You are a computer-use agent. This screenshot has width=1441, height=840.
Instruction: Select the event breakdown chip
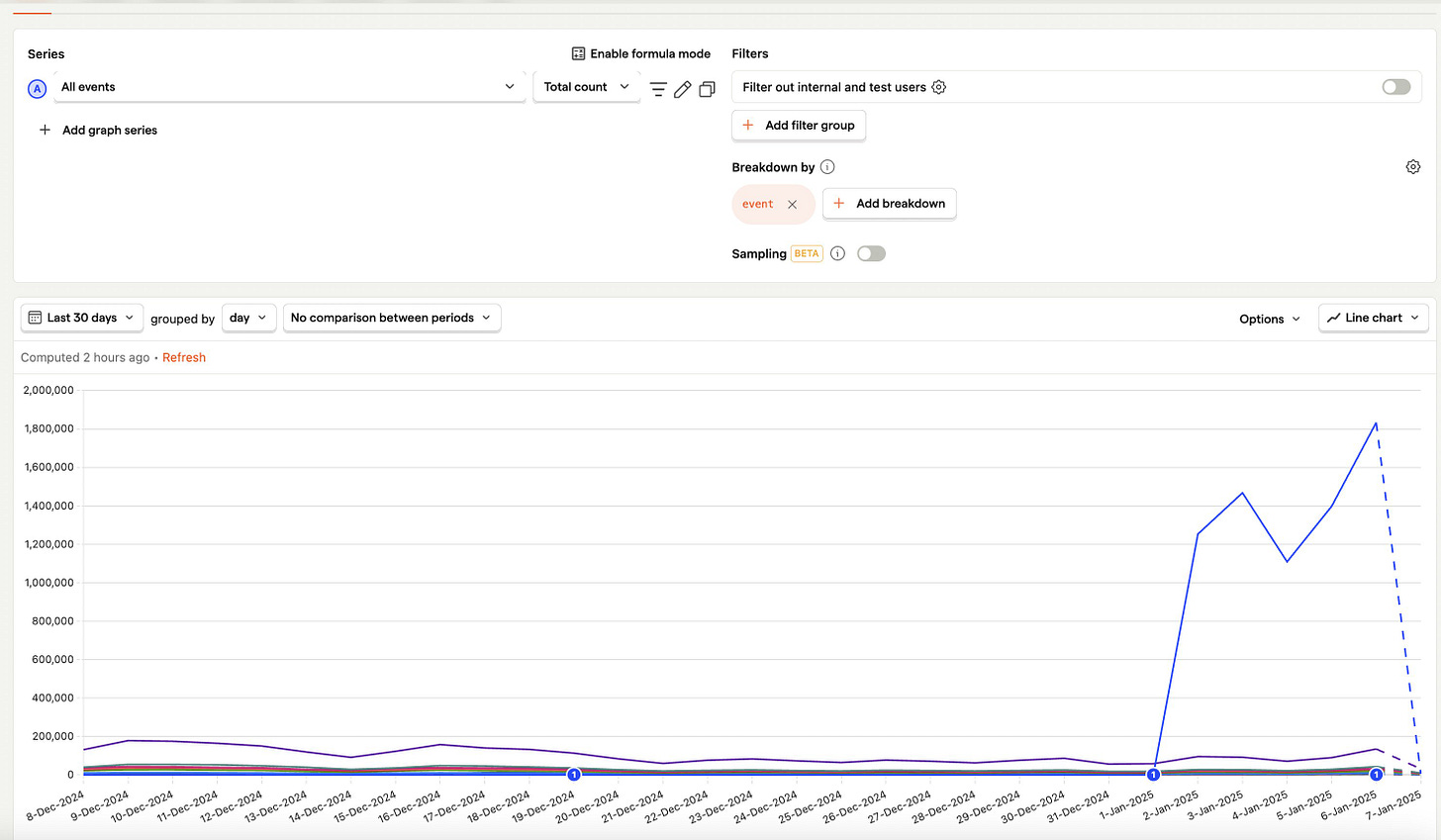(x=773, y=205)
